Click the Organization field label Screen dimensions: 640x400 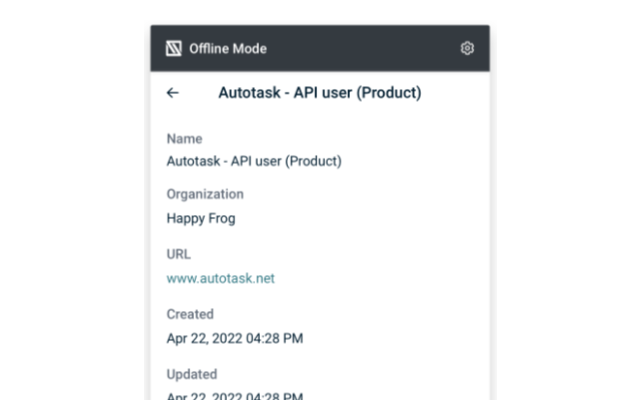[x=205, y=194]
